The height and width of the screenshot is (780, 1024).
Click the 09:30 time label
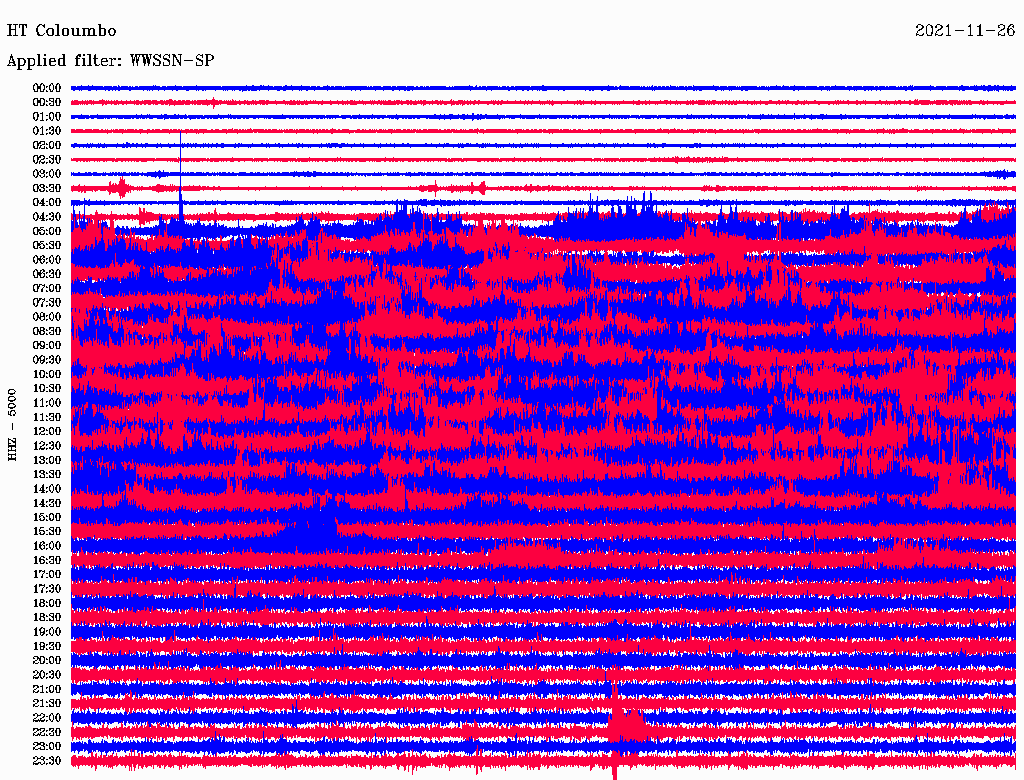click(47, 360)
